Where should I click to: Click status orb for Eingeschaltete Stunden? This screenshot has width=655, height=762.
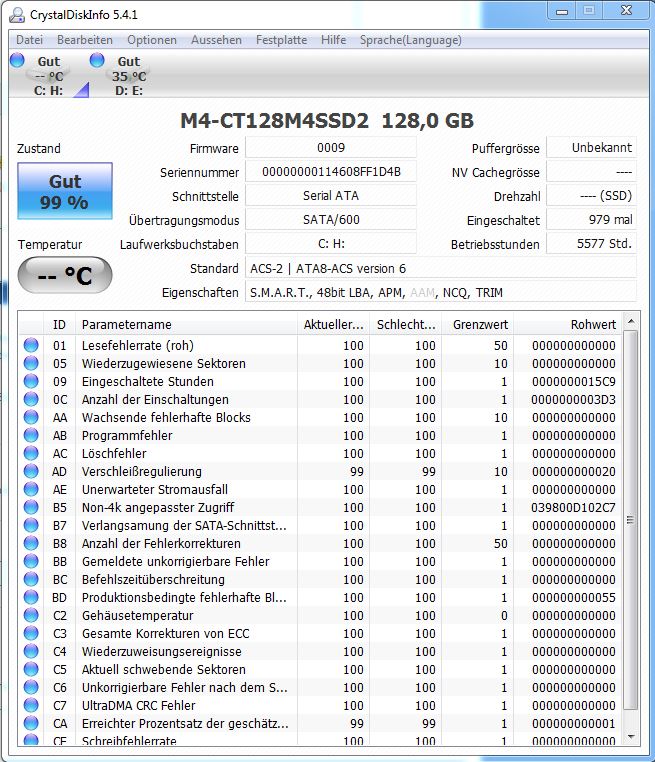[x=31, y=381]
